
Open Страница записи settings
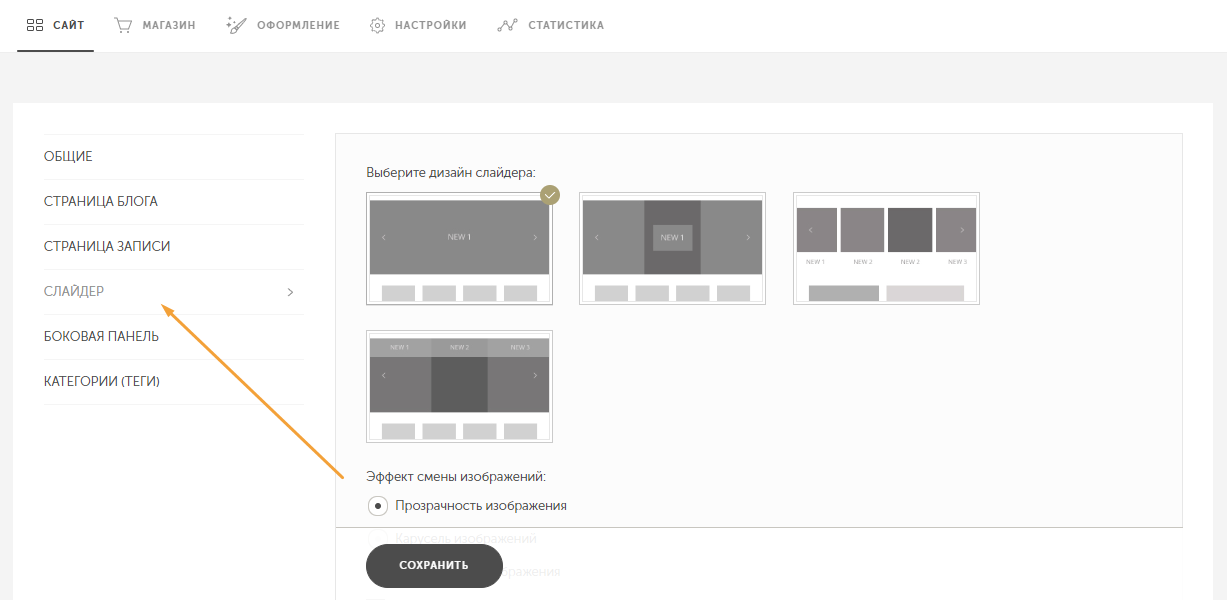173,247
